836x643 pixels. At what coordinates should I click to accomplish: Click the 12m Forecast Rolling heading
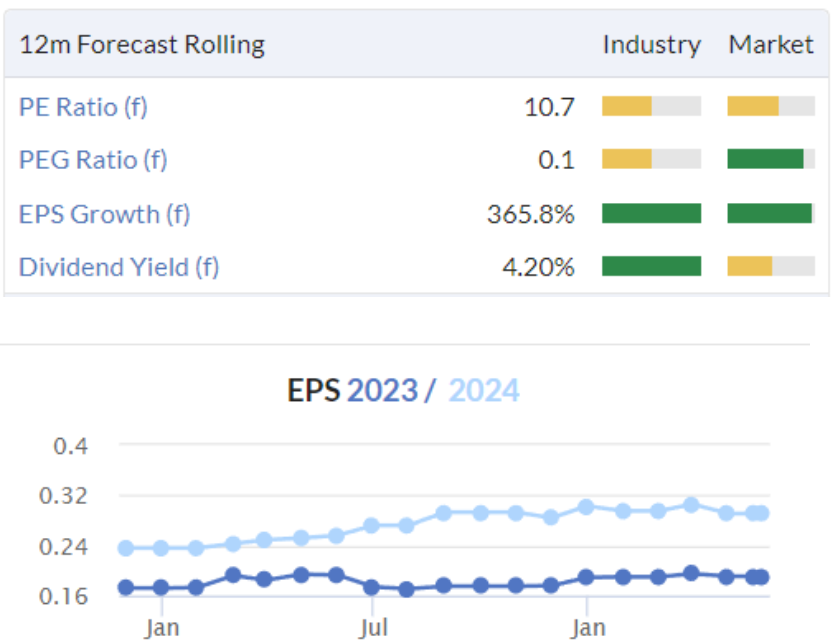click(x=142, y=45)
